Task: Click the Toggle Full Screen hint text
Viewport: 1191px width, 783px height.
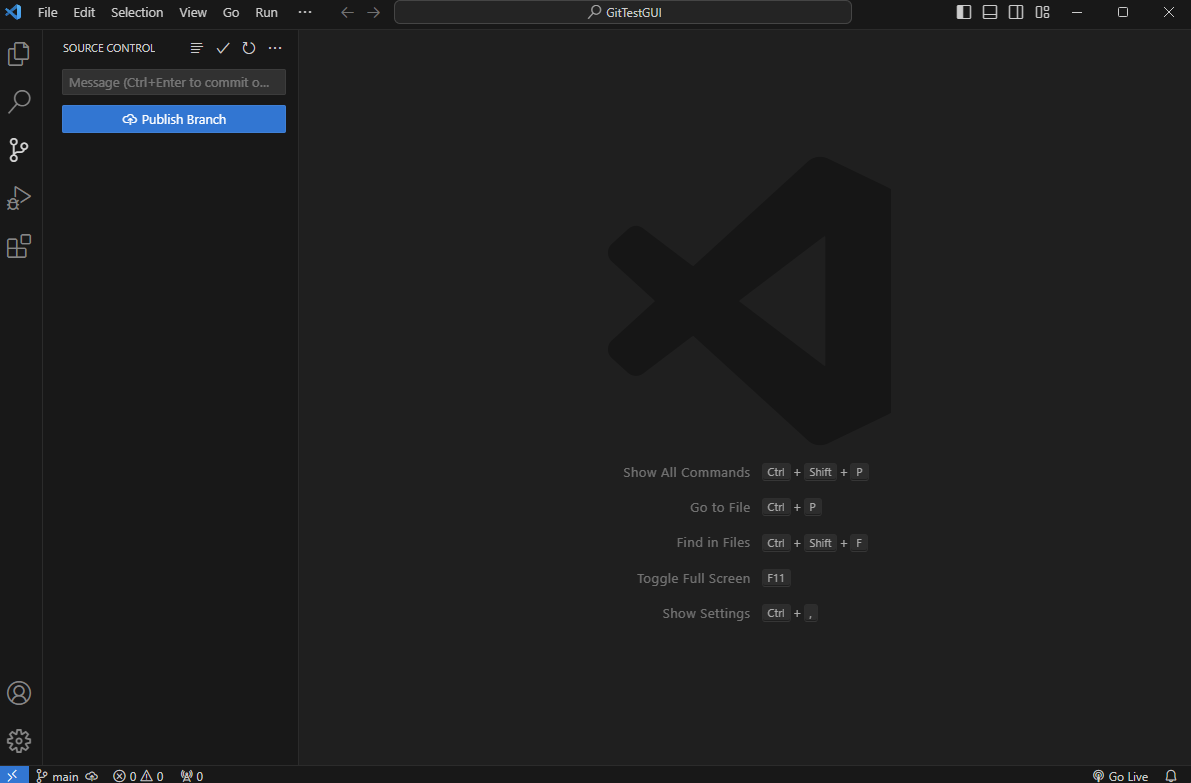Action: pyautogui.click(x=693, y=578)
